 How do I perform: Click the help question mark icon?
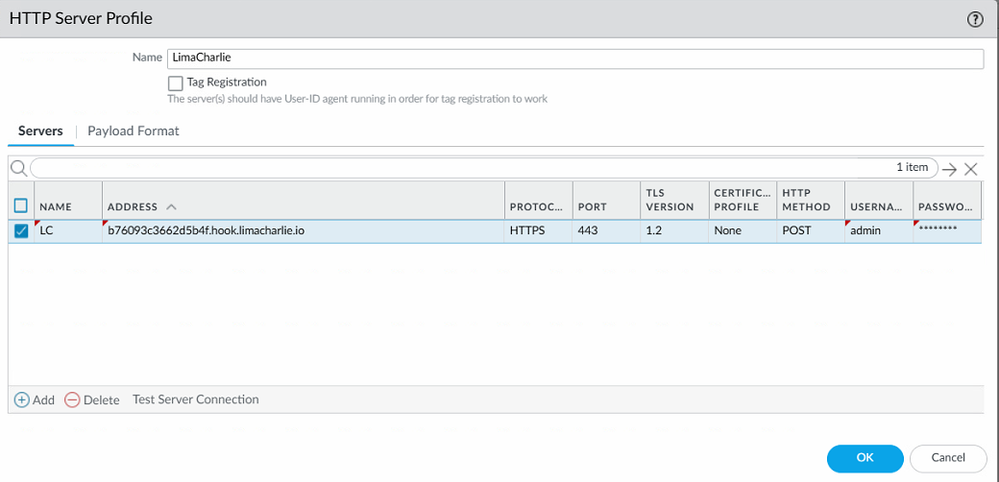[x=974, y=19]
